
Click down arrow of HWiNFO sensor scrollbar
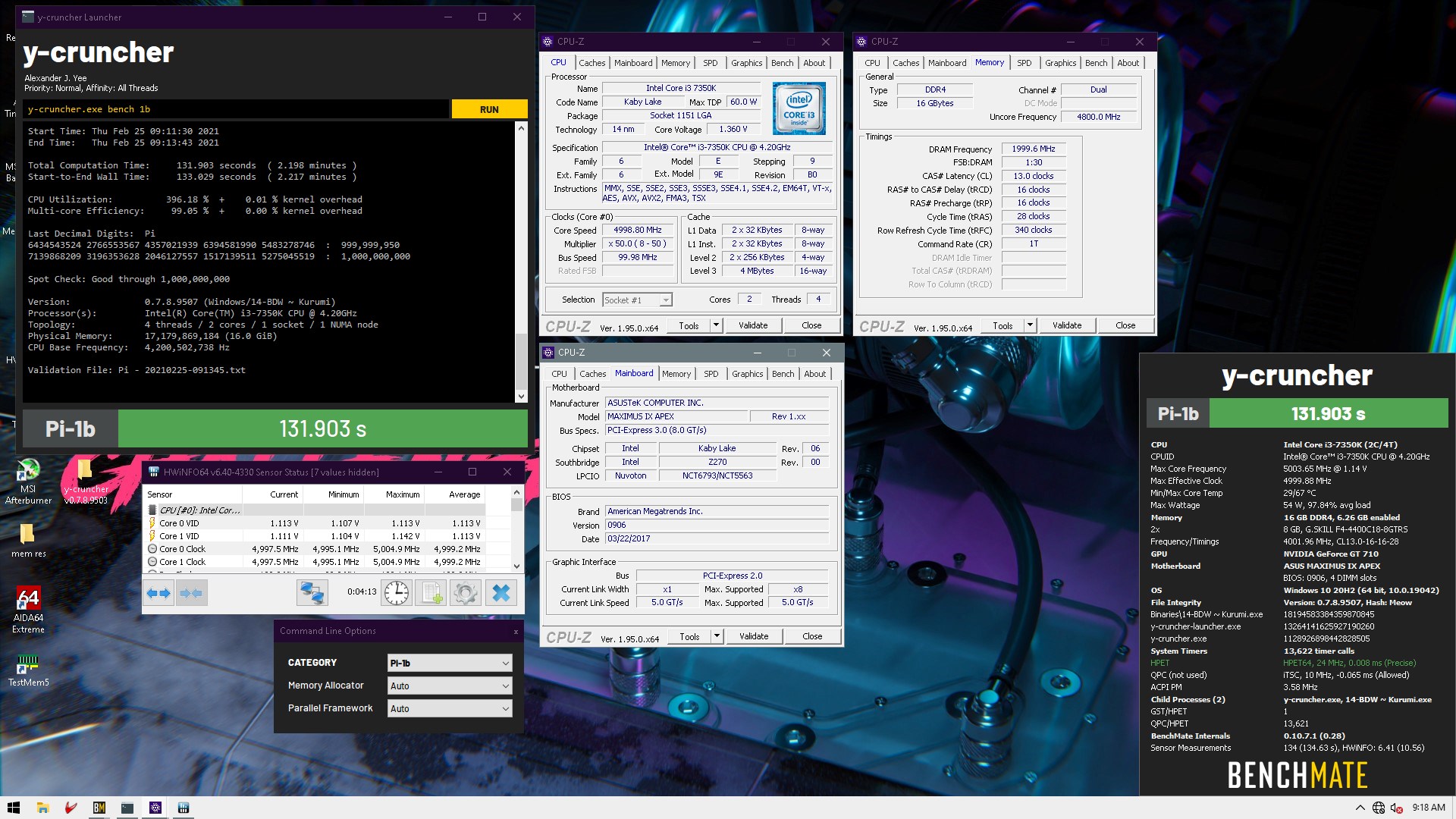click(516, 566)
